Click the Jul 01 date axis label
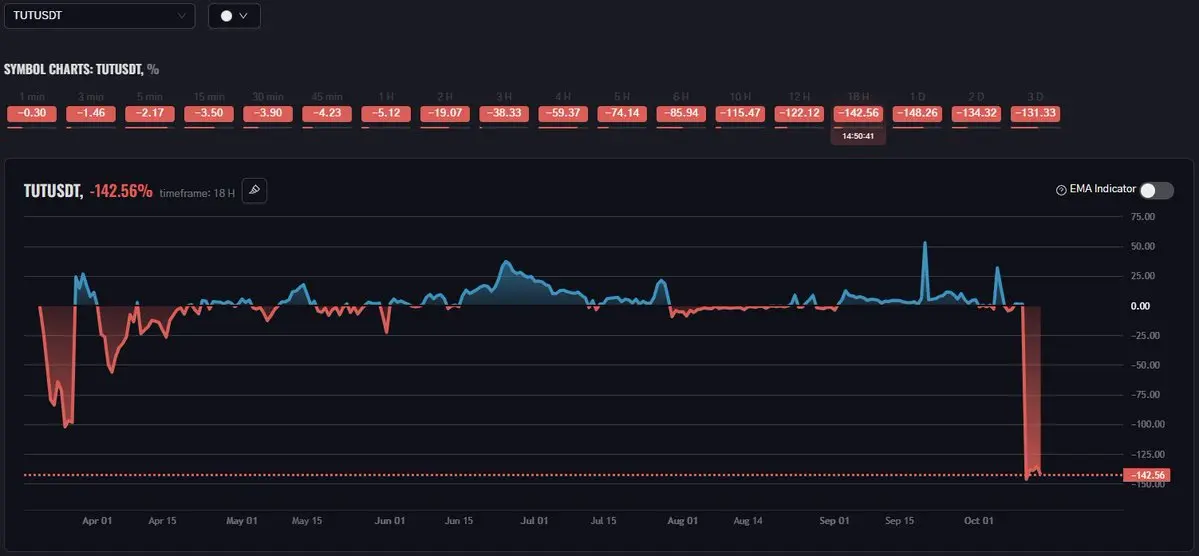The width and height of the screenshot is (1199, 556). (534, 521)
